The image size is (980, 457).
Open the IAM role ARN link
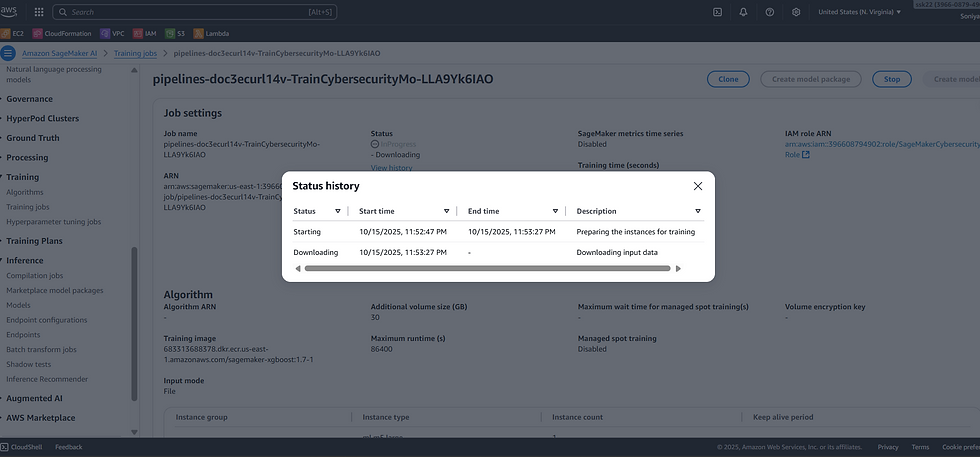point(882,149)
